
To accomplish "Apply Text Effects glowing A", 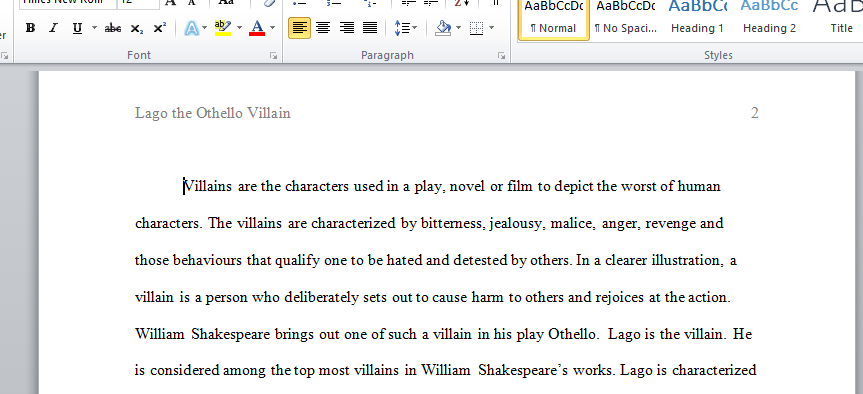I will coord(191,28).
